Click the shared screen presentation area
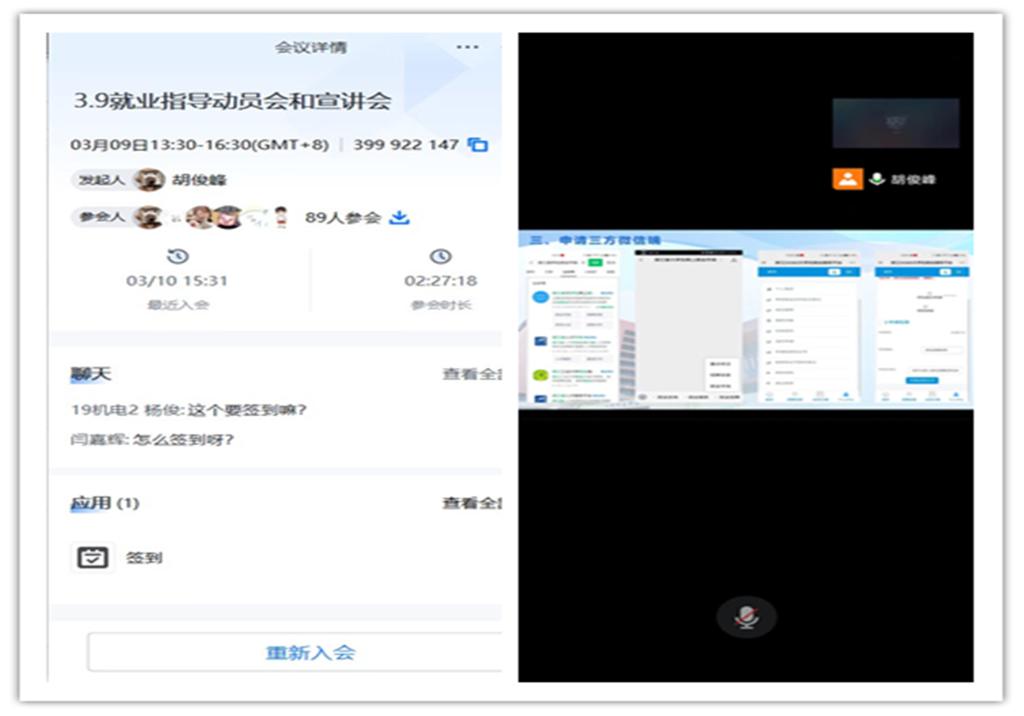Viewport: 1024px width, 716px height. click(x=745, y=320)
